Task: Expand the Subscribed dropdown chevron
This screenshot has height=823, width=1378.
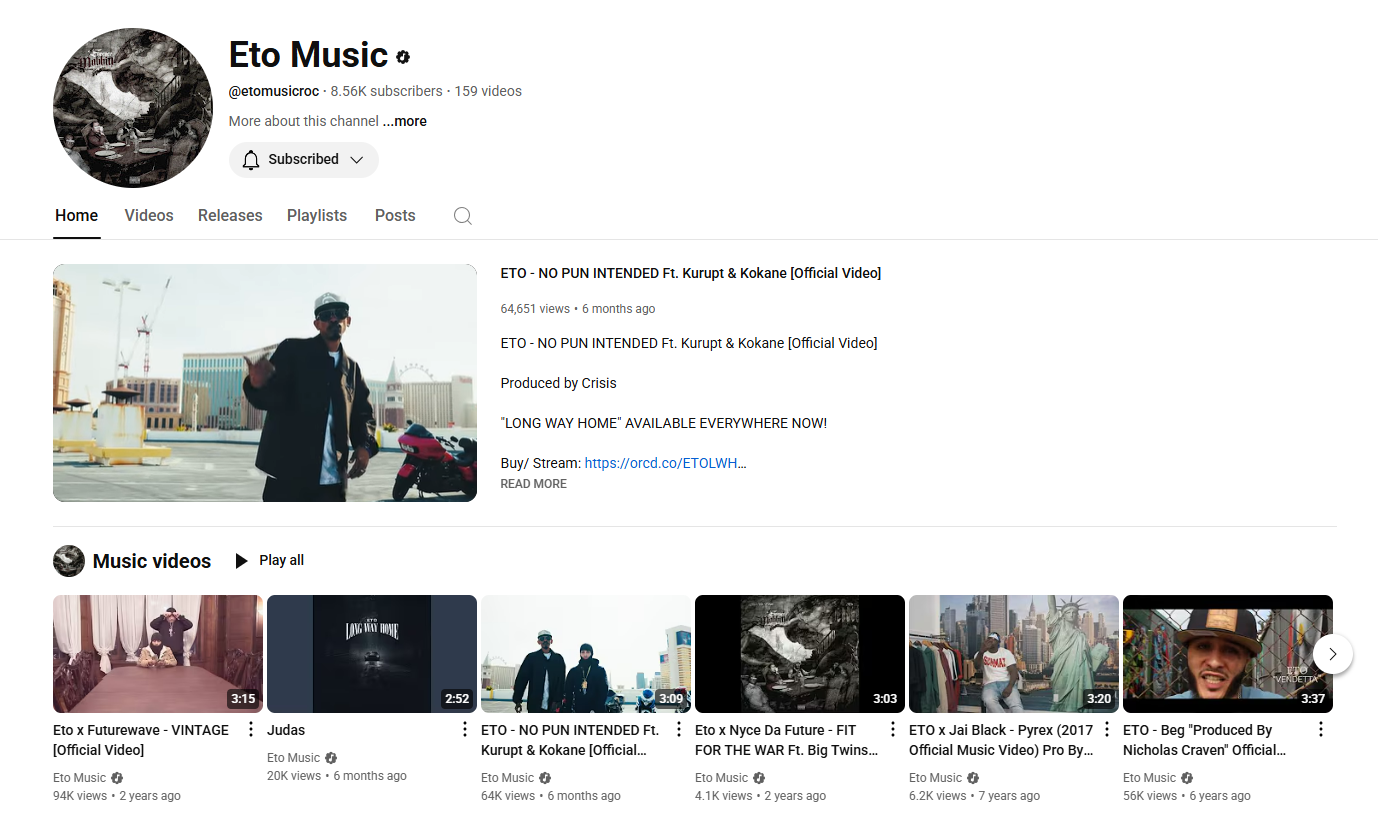Action: (x=357, y=159)
